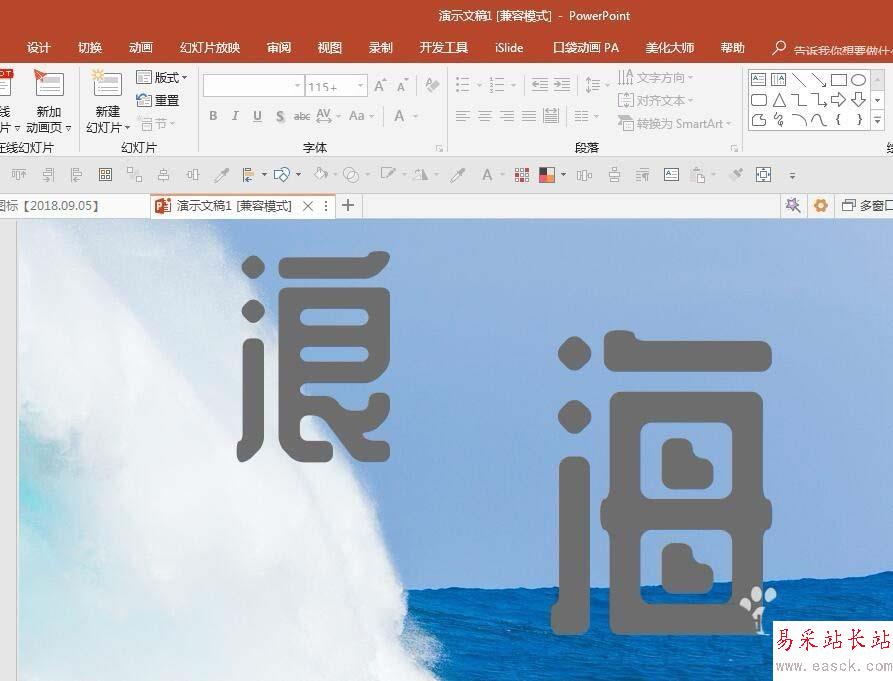Open the 设计 ribbon tab
Viewport: 893px width, 681px height.
pyautogui.click(x=38, y=47)
